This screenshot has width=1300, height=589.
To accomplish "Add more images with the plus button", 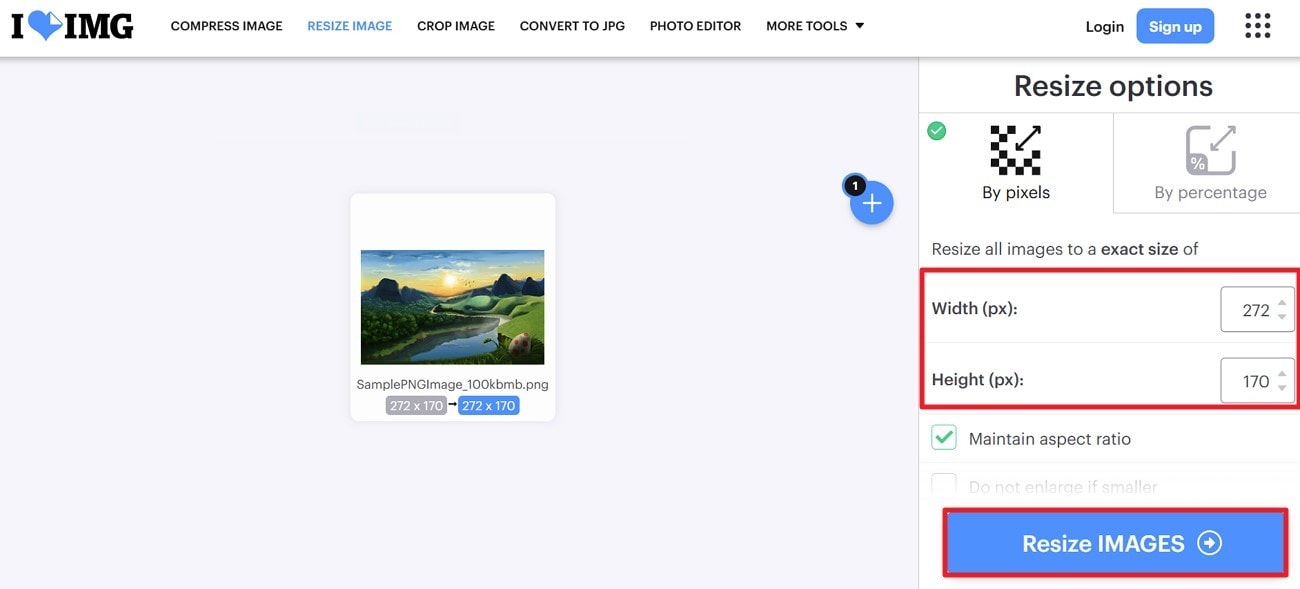I will pyautogui.click(x=872, y=203).
